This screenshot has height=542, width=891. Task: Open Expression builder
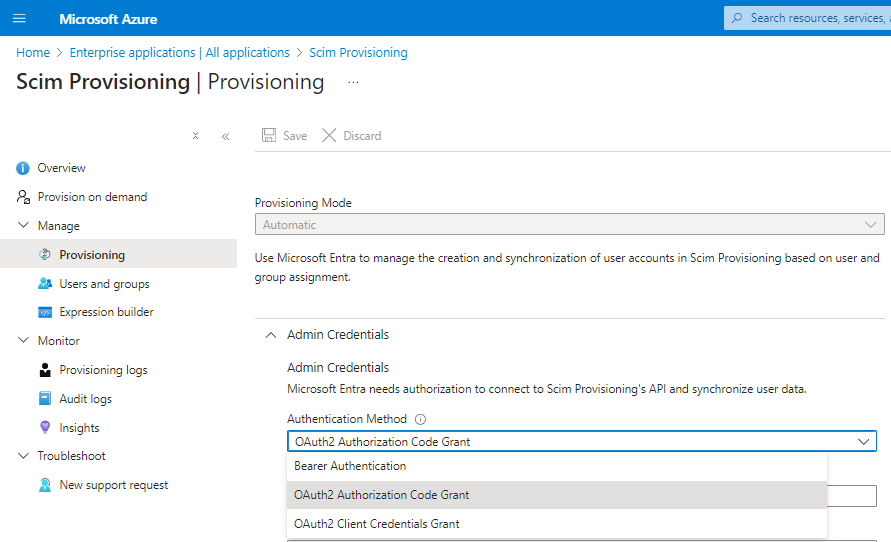[107, 312]
